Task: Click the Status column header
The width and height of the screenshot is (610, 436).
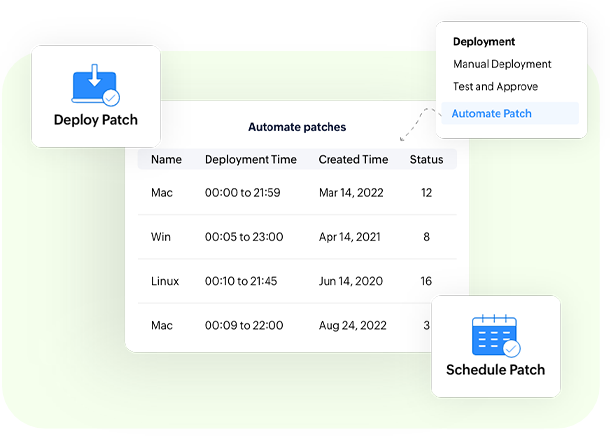Action: click(427, 159)
